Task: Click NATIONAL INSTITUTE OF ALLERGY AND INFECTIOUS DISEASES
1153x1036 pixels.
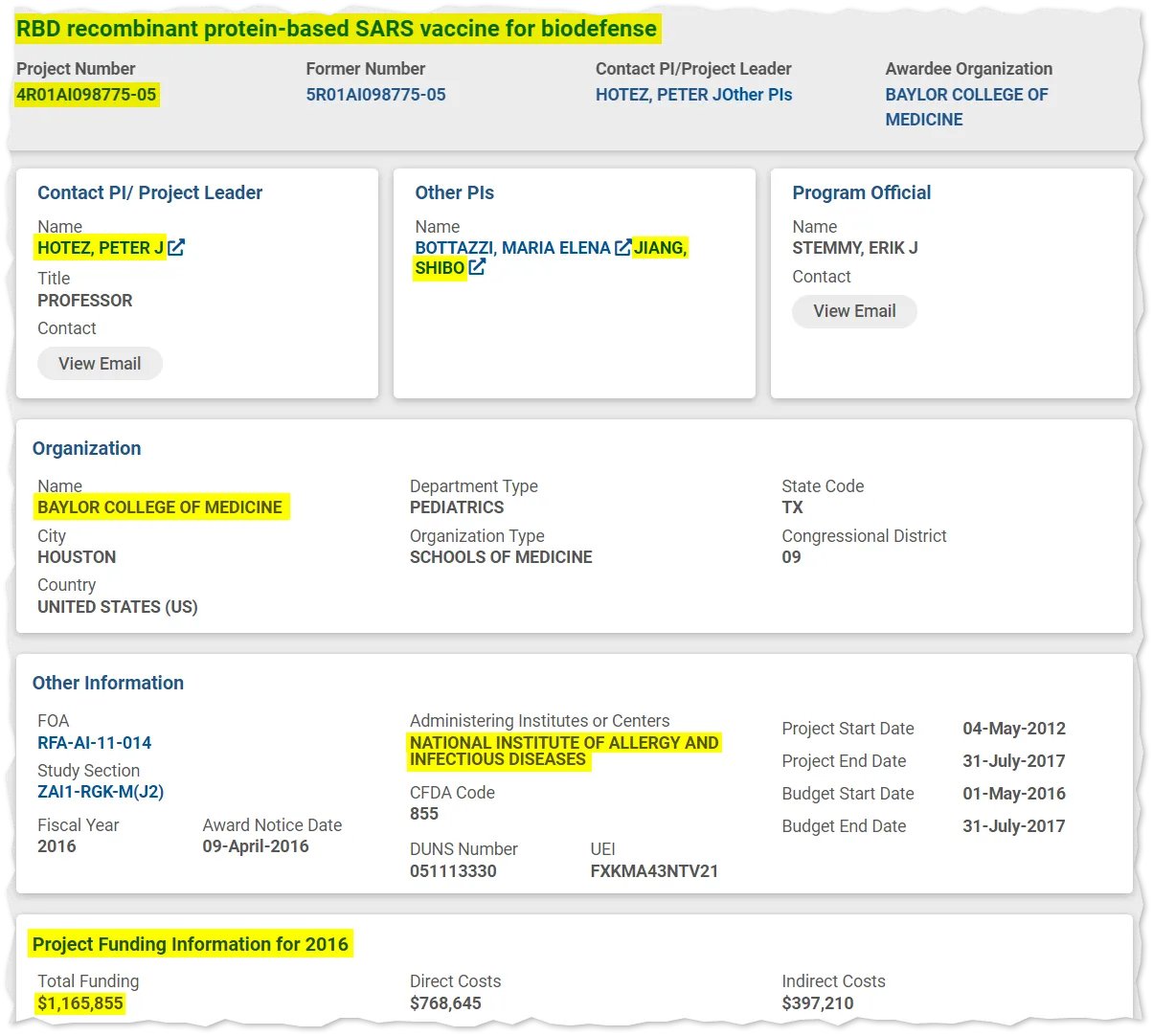Action: (564, 751)
